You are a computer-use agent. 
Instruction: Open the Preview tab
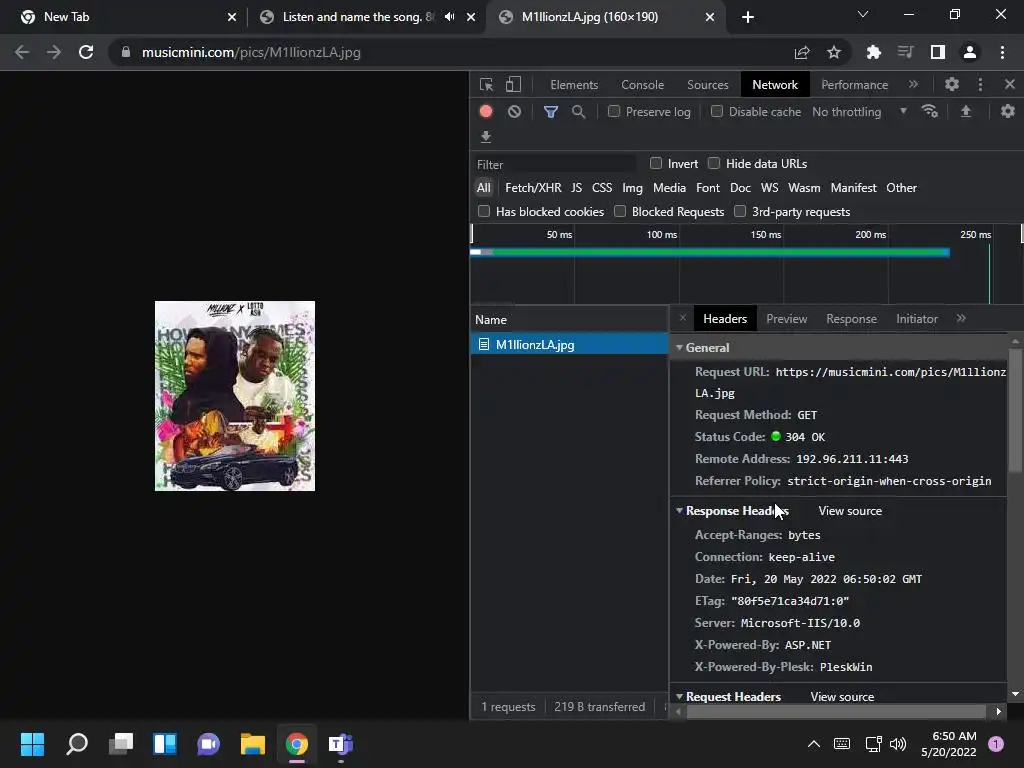click(x=786, y=319)
